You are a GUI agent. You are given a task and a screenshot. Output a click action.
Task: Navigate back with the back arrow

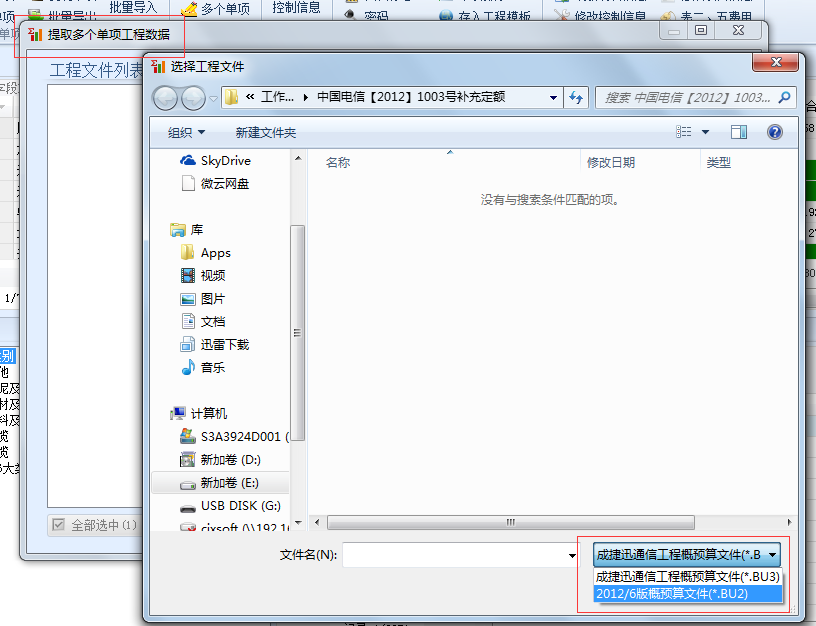pos(166,97)
